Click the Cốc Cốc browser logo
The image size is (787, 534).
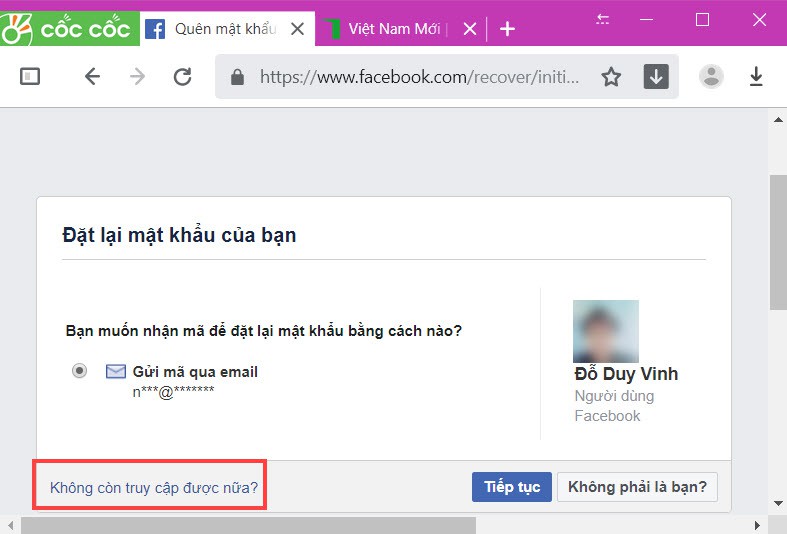69,29
